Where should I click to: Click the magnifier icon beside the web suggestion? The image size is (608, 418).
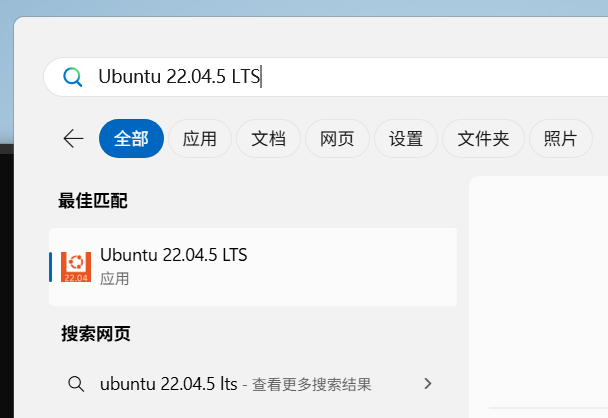[x=75, y=384]
